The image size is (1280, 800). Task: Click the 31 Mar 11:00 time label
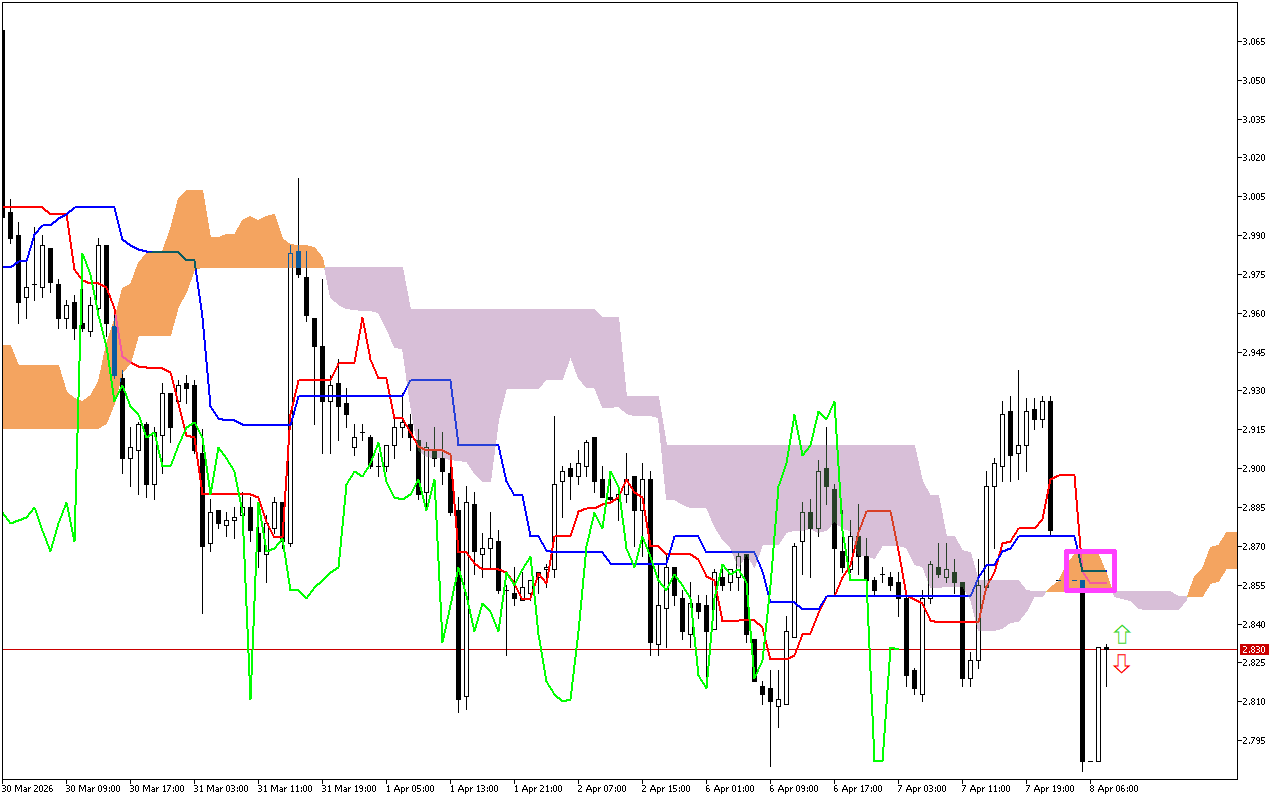point(282,788)
